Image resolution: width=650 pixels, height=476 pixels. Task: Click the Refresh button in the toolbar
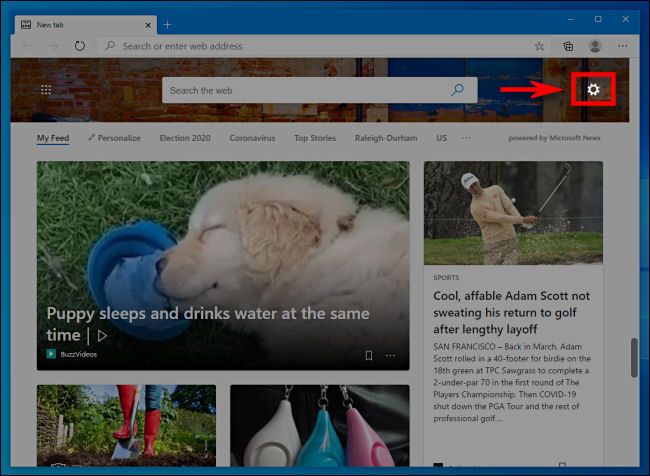pos(80,46)
